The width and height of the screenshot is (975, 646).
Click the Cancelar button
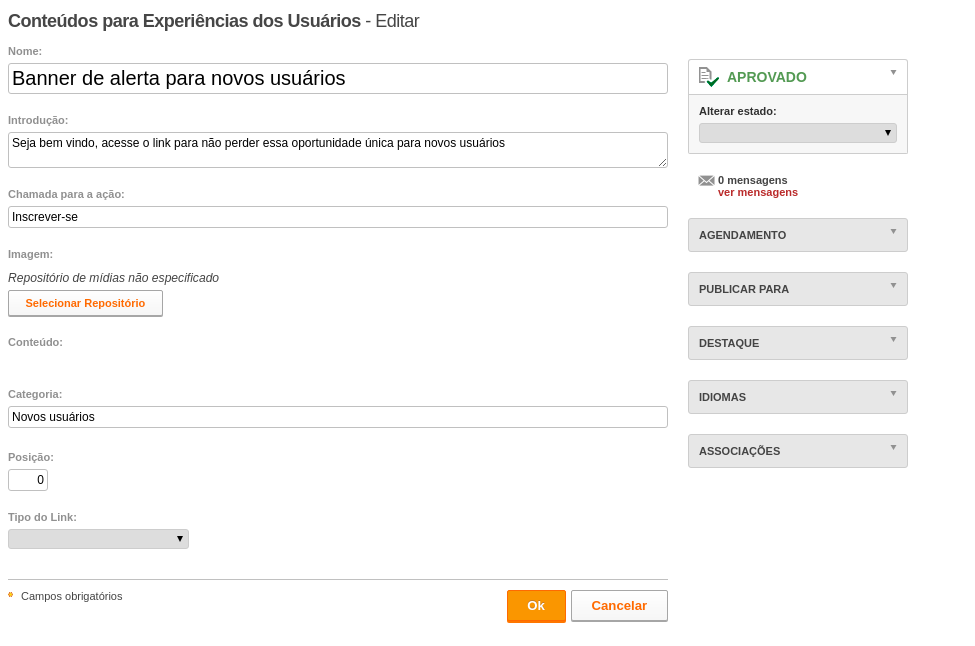[x=619, y=606]
